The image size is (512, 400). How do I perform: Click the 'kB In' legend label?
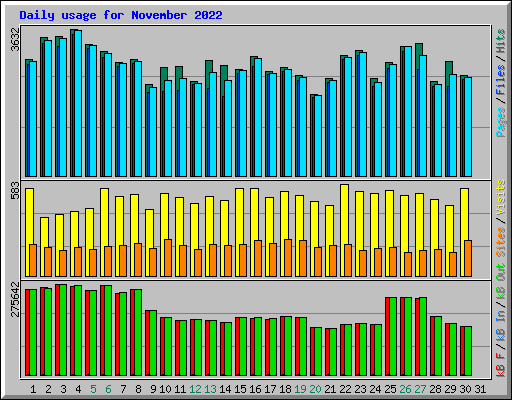(x=501, y=326)
